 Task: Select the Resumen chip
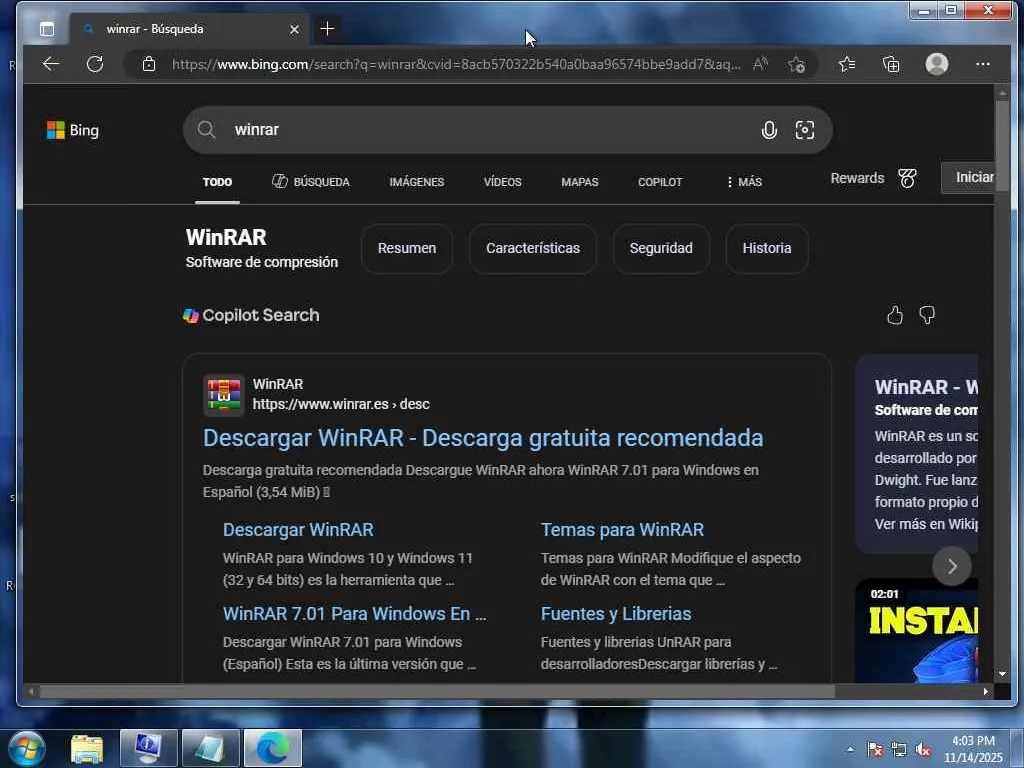(407, 248)
